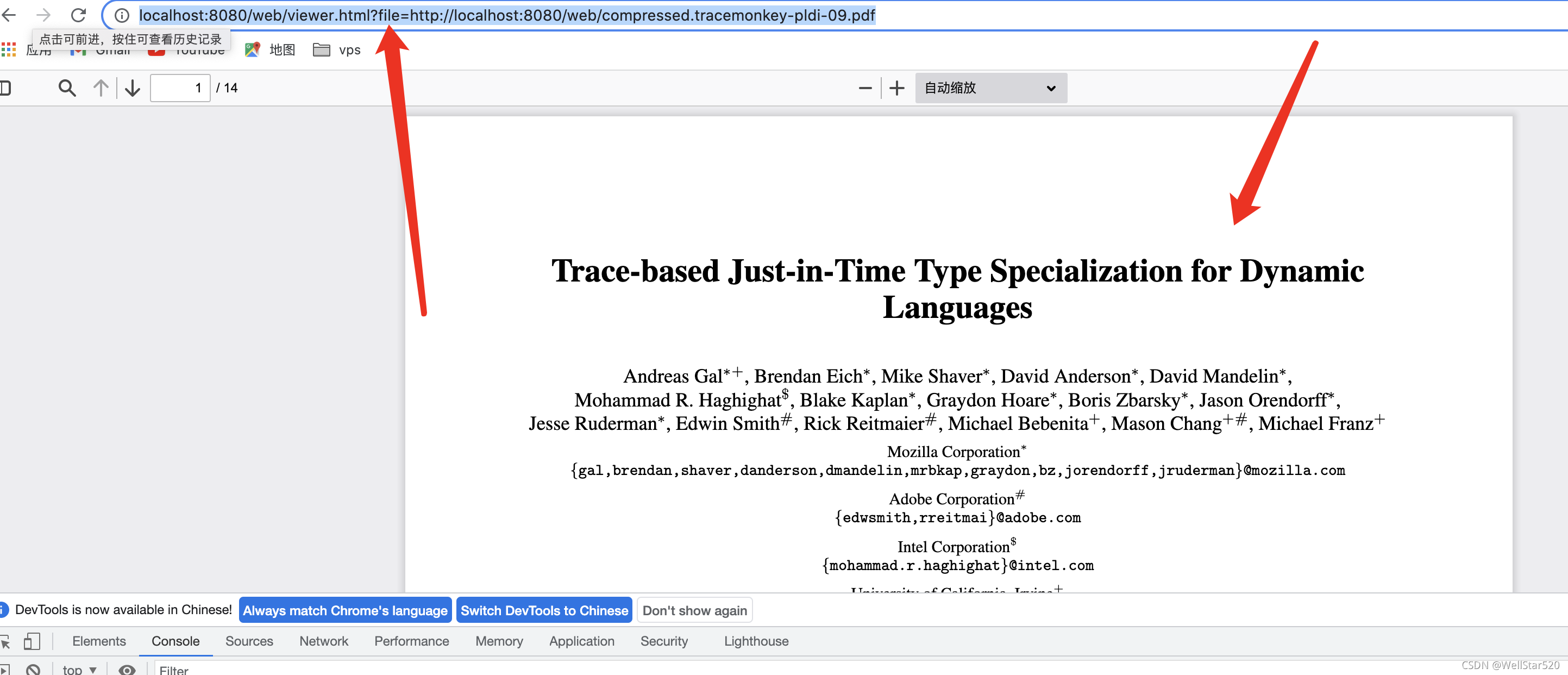Toggle live expression eye icon
1568x675 pixels.
tap(127, 670)
